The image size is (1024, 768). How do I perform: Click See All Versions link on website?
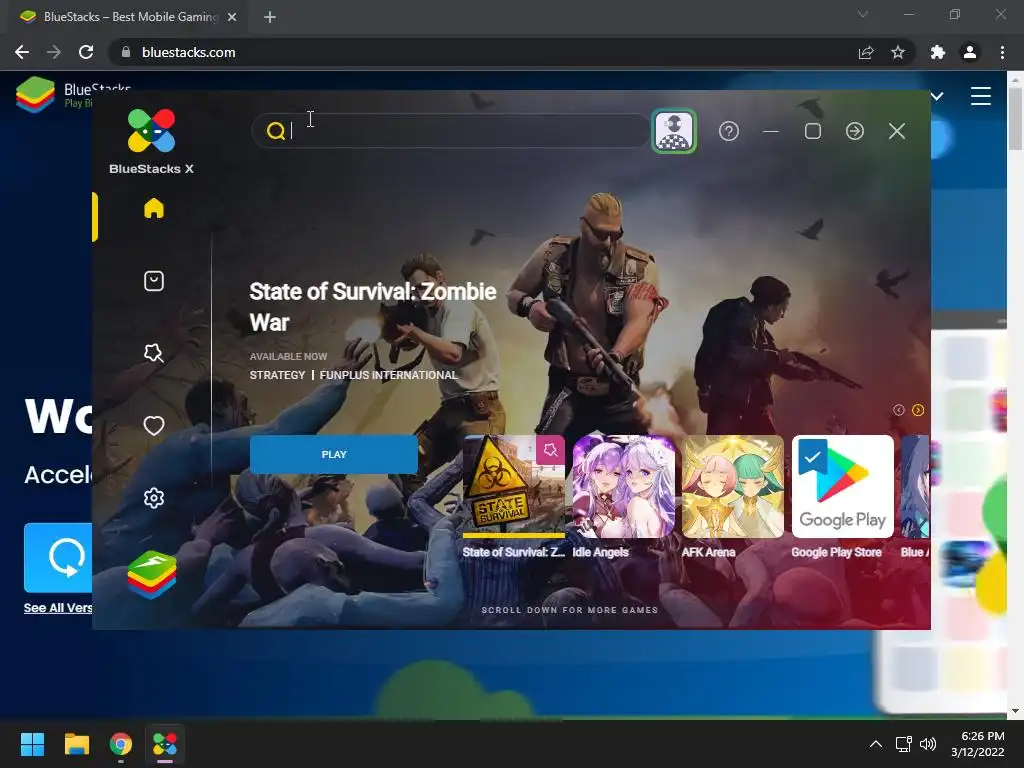coord(58,608)
